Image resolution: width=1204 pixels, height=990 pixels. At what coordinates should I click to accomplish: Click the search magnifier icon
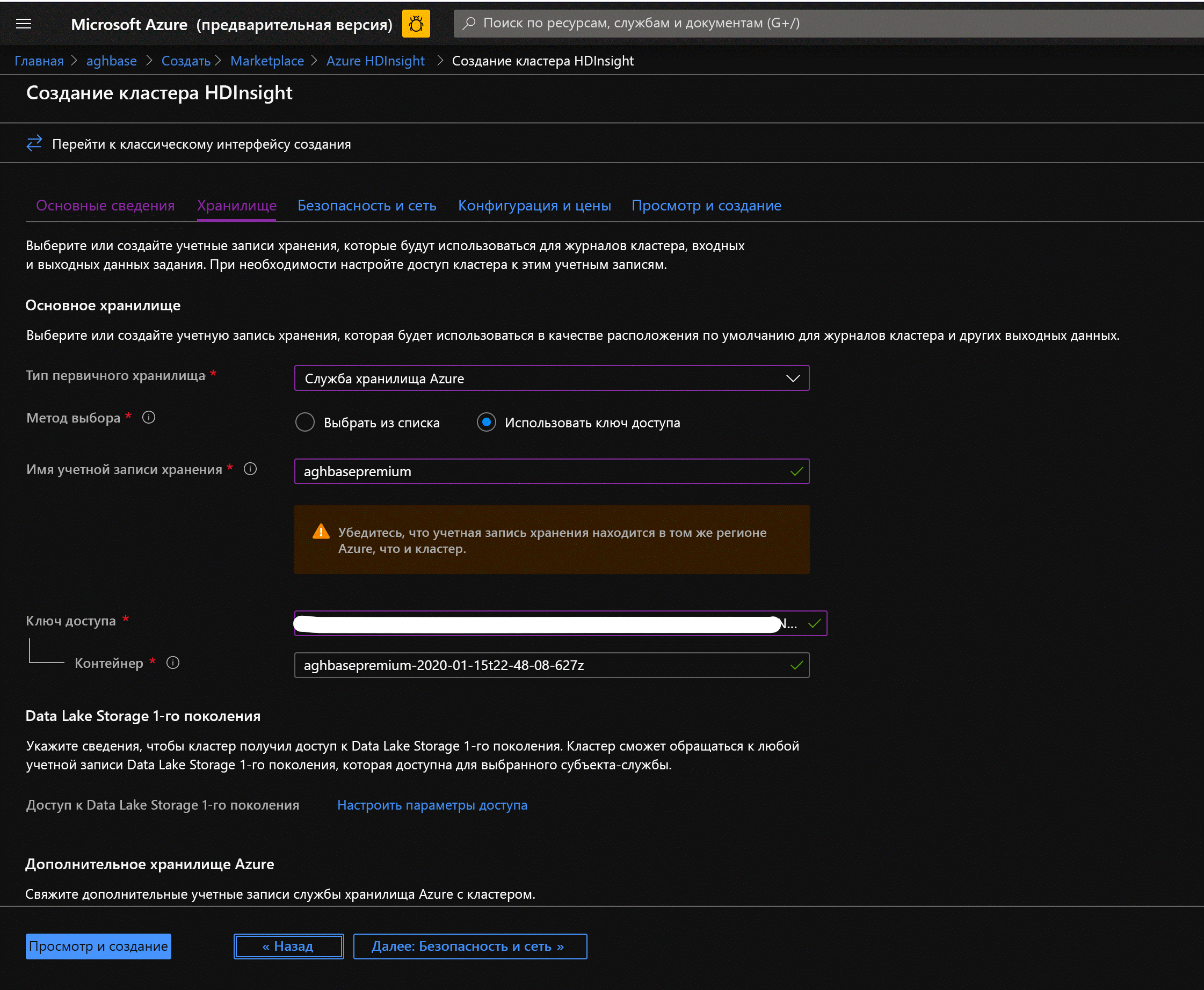(469, 24)
